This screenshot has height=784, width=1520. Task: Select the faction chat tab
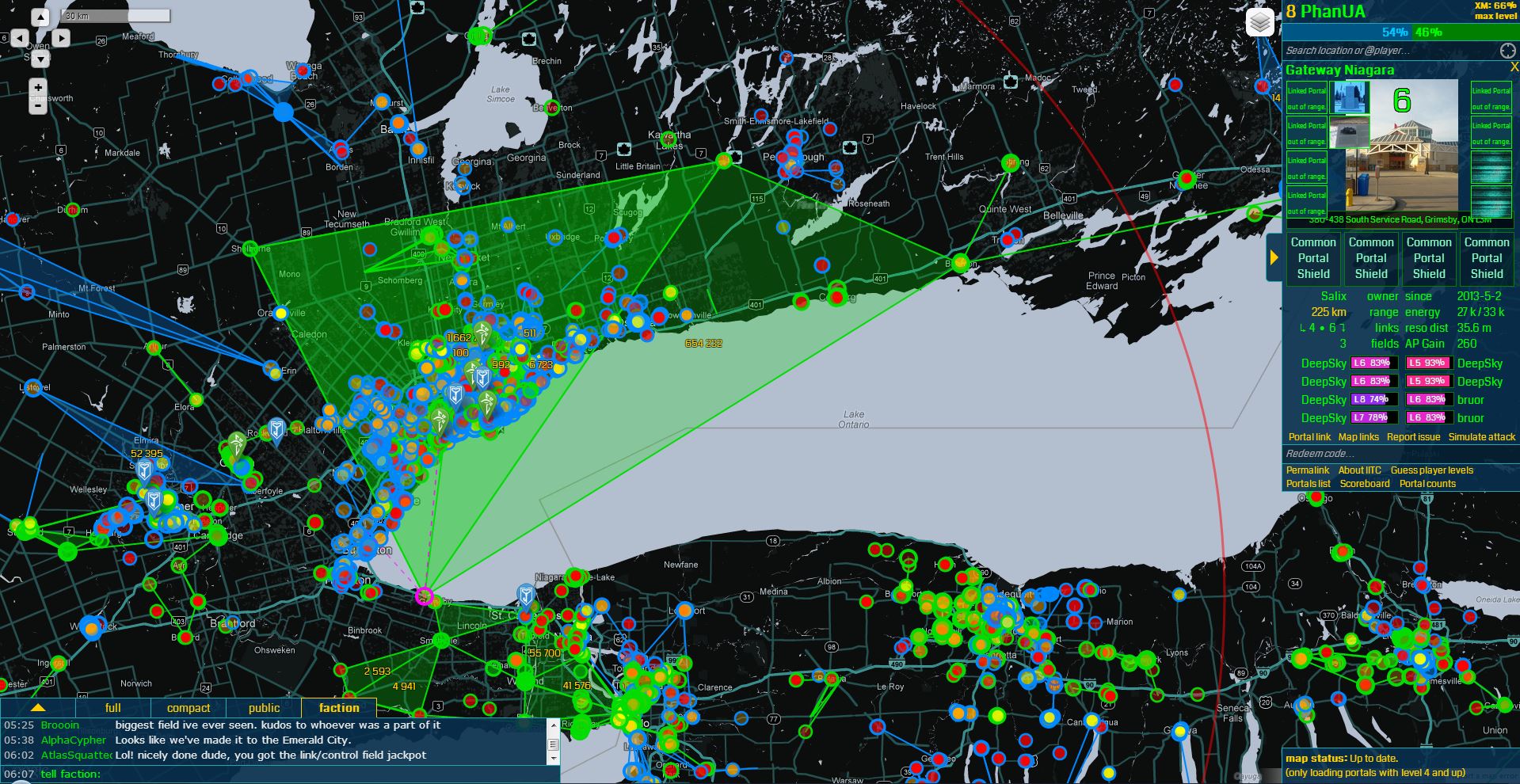[x=339, y=707]
